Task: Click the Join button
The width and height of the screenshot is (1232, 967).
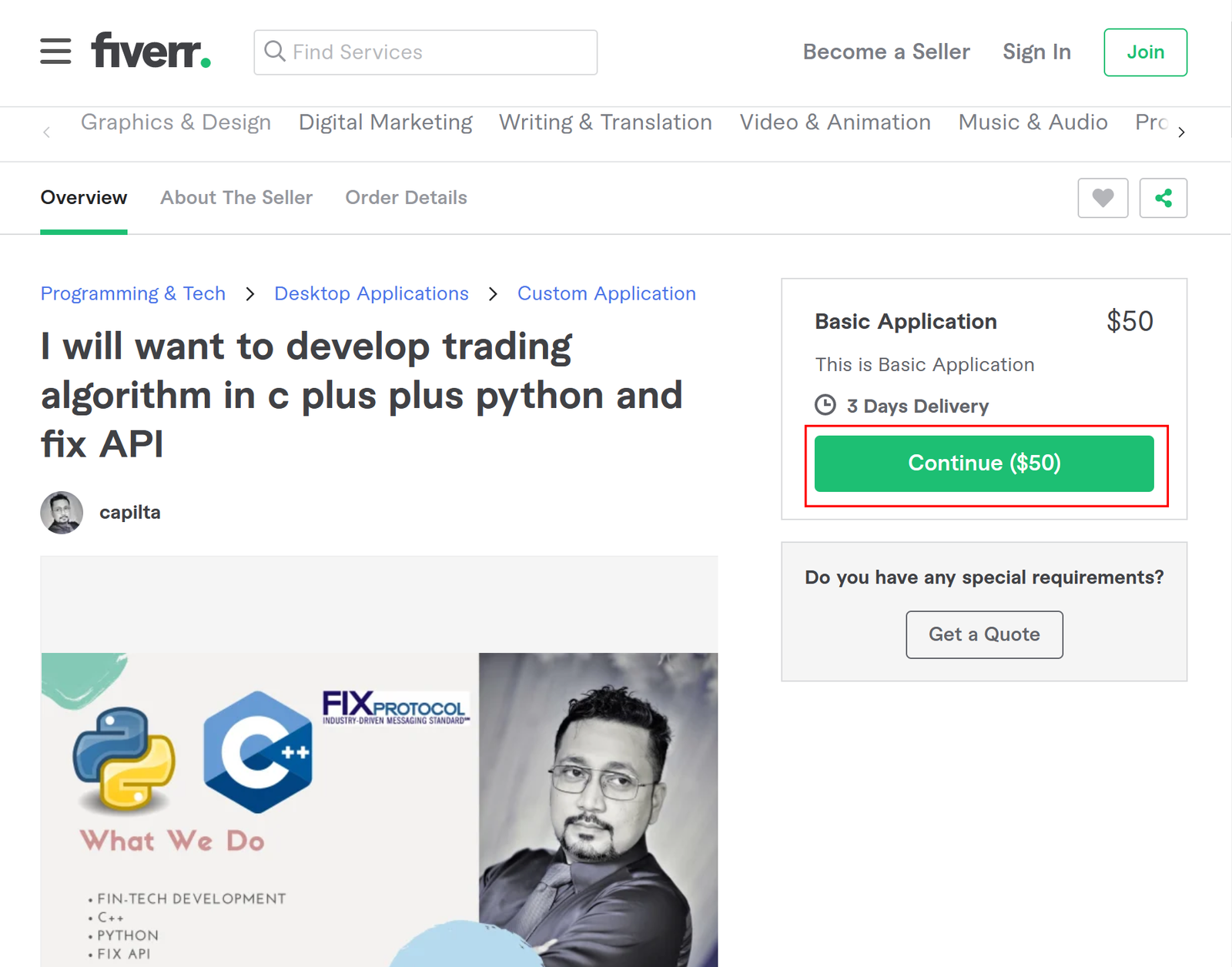Action: 1145,52
